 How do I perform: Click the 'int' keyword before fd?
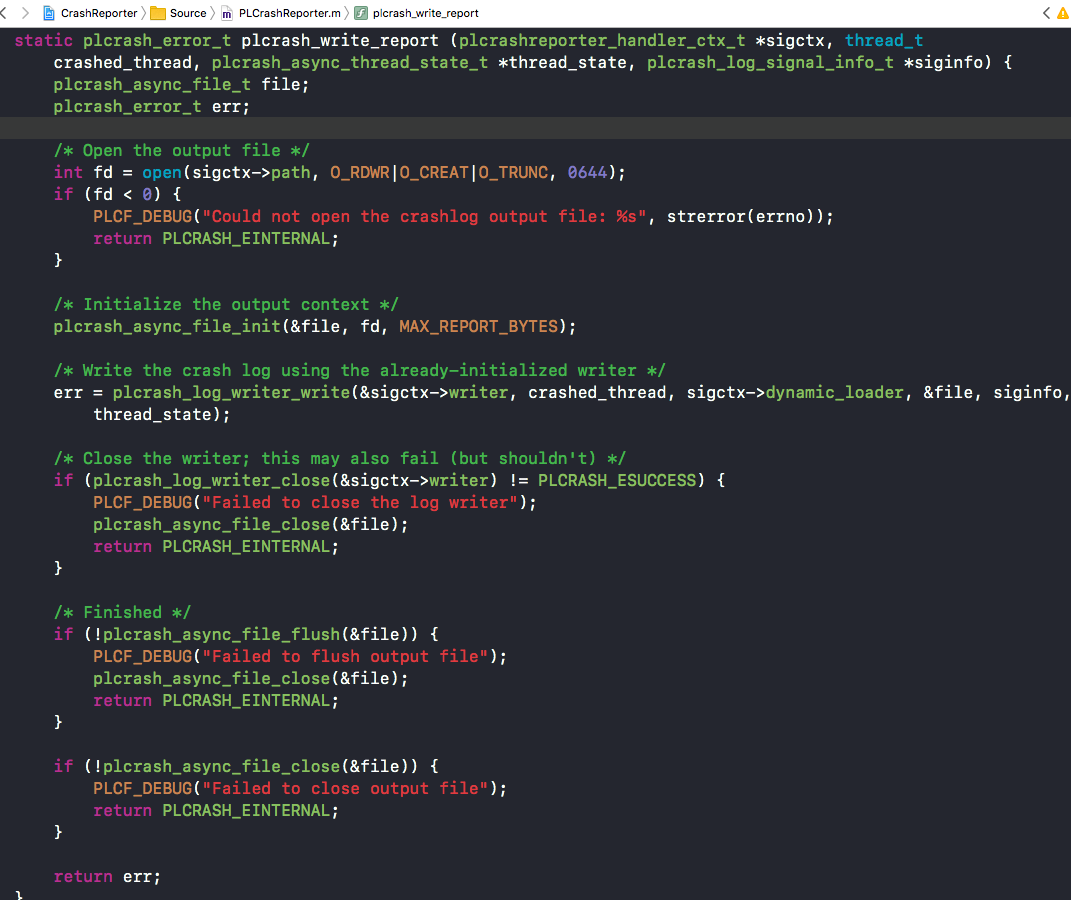(68, 172)
